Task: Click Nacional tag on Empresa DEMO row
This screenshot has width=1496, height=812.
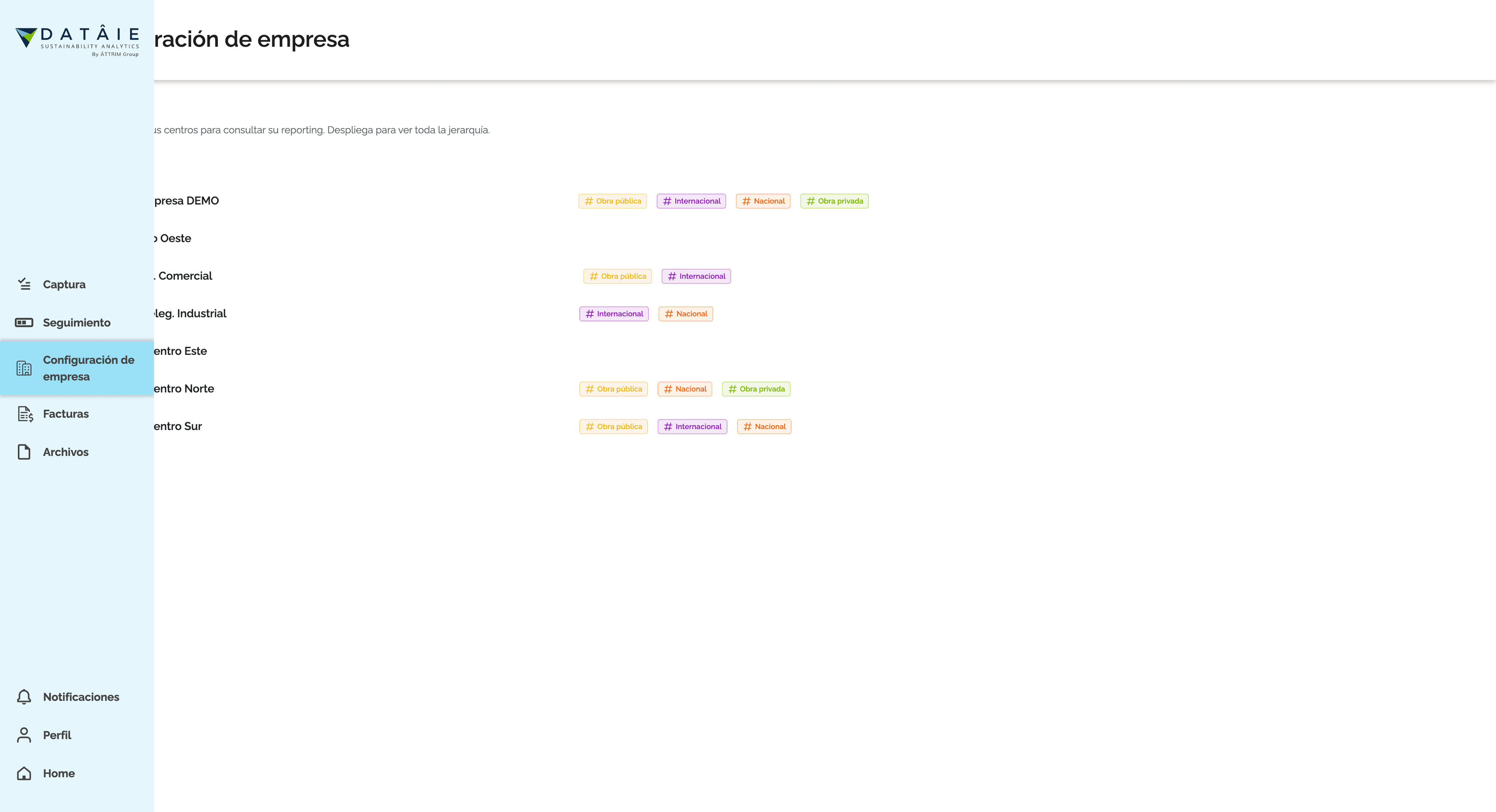Action: tap(763, 201)
